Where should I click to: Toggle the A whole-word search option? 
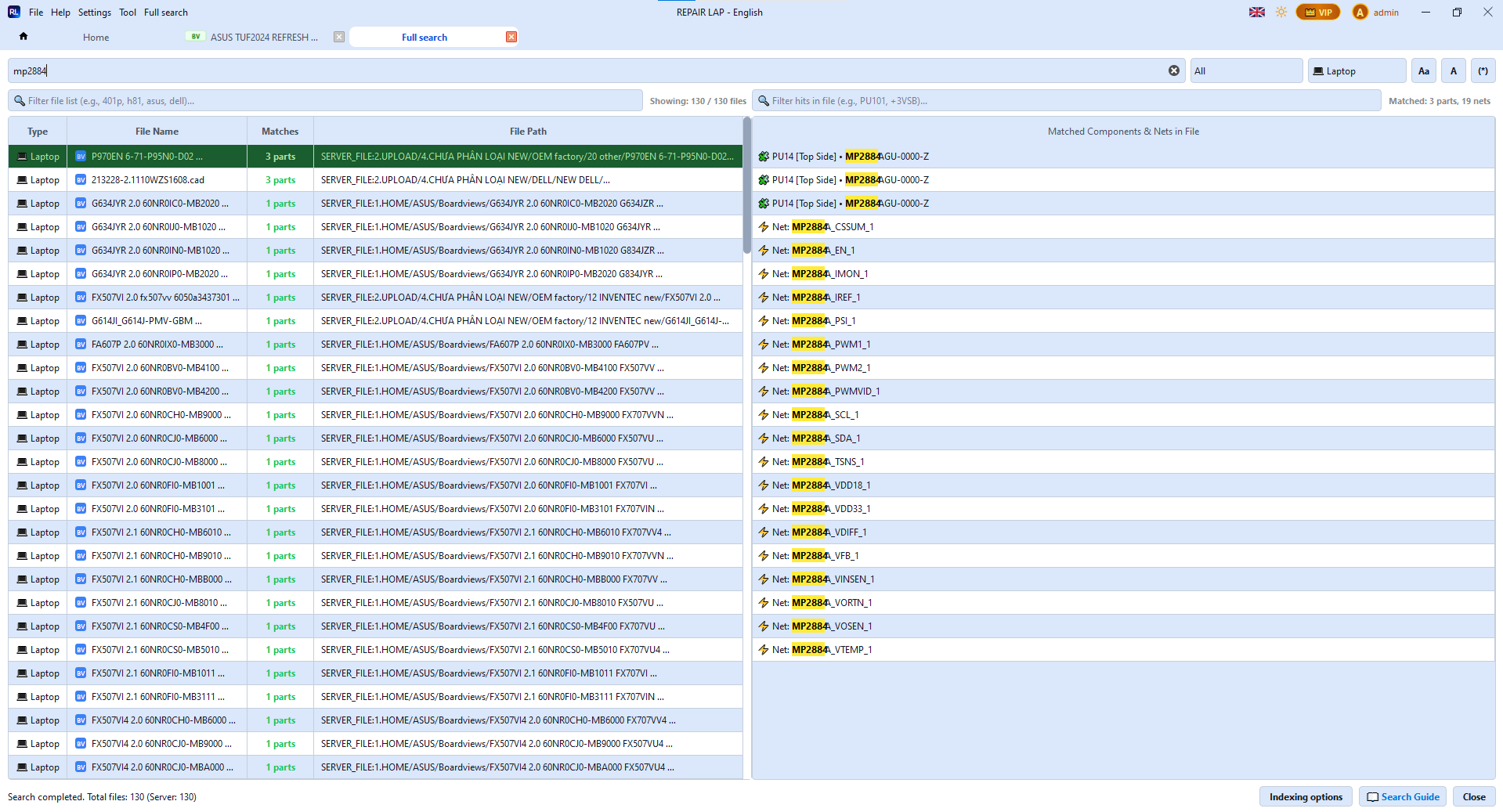point(1454,70)
